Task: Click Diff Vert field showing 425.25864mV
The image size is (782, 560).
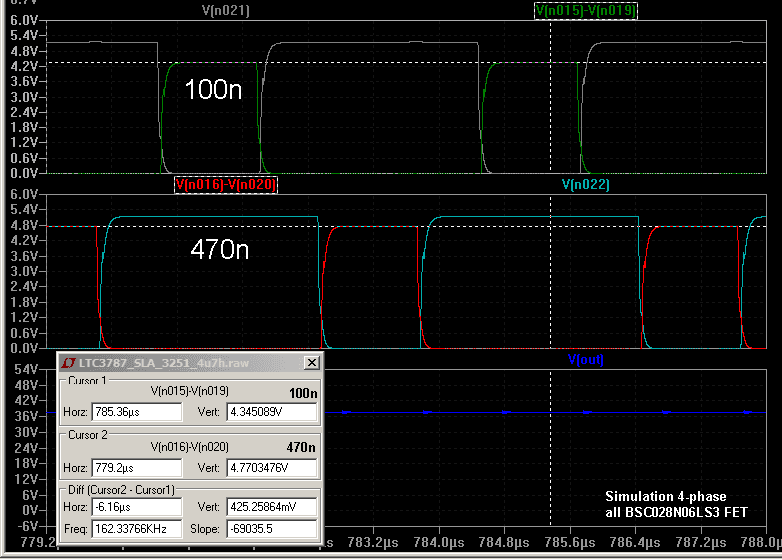Action: 271,508
